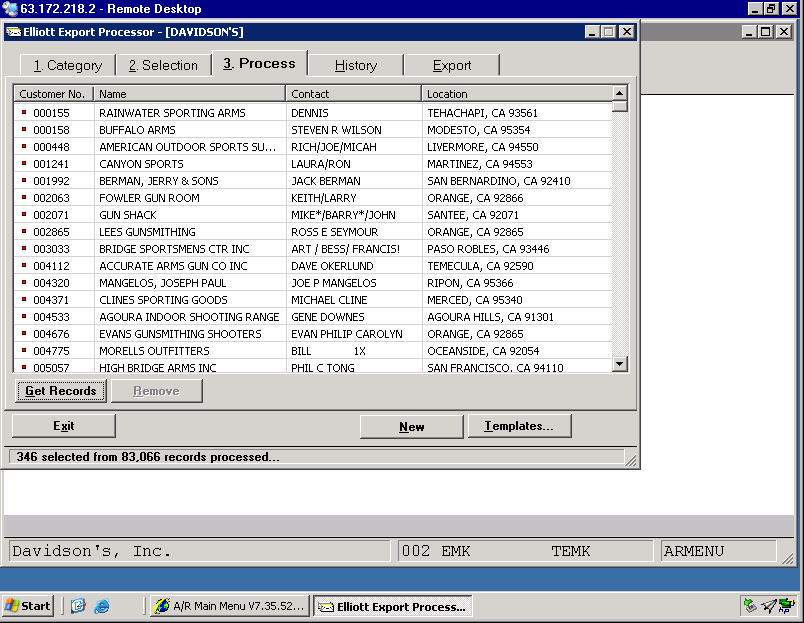Open the Windows Start menu
The height and width of the screenshot is (623, 804).
click(28, 606)
